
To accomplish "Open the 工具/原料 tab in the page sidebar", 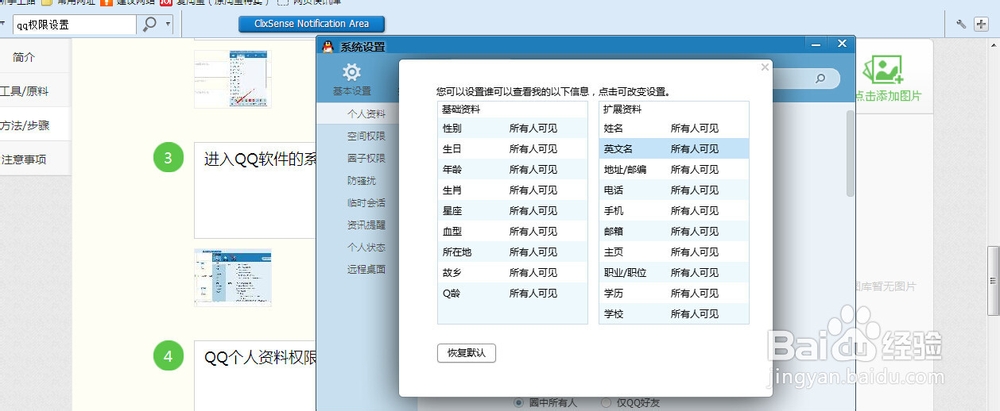I will pyautogui.click(x=24, y=91).
